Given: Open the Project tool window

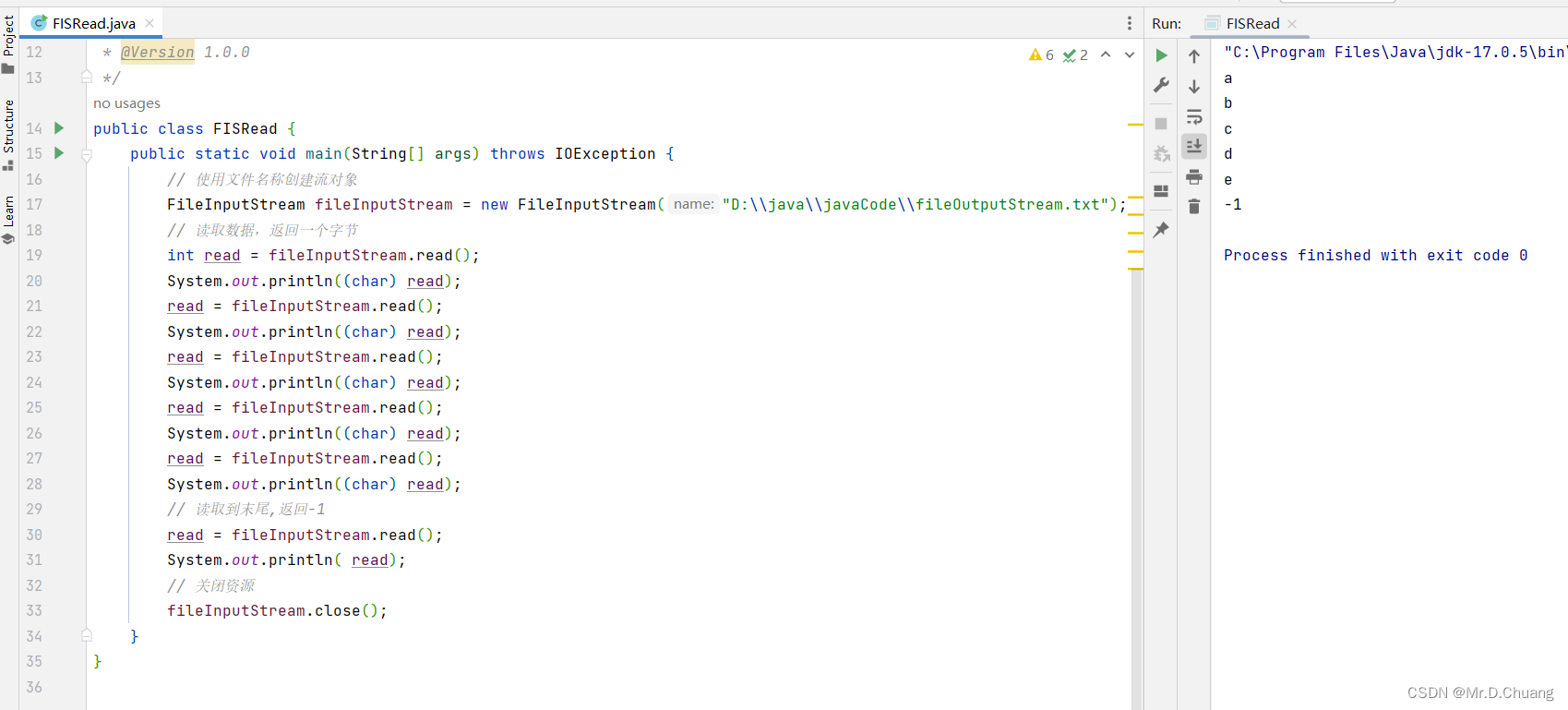Looking at the screenshot, I should 8,44.
